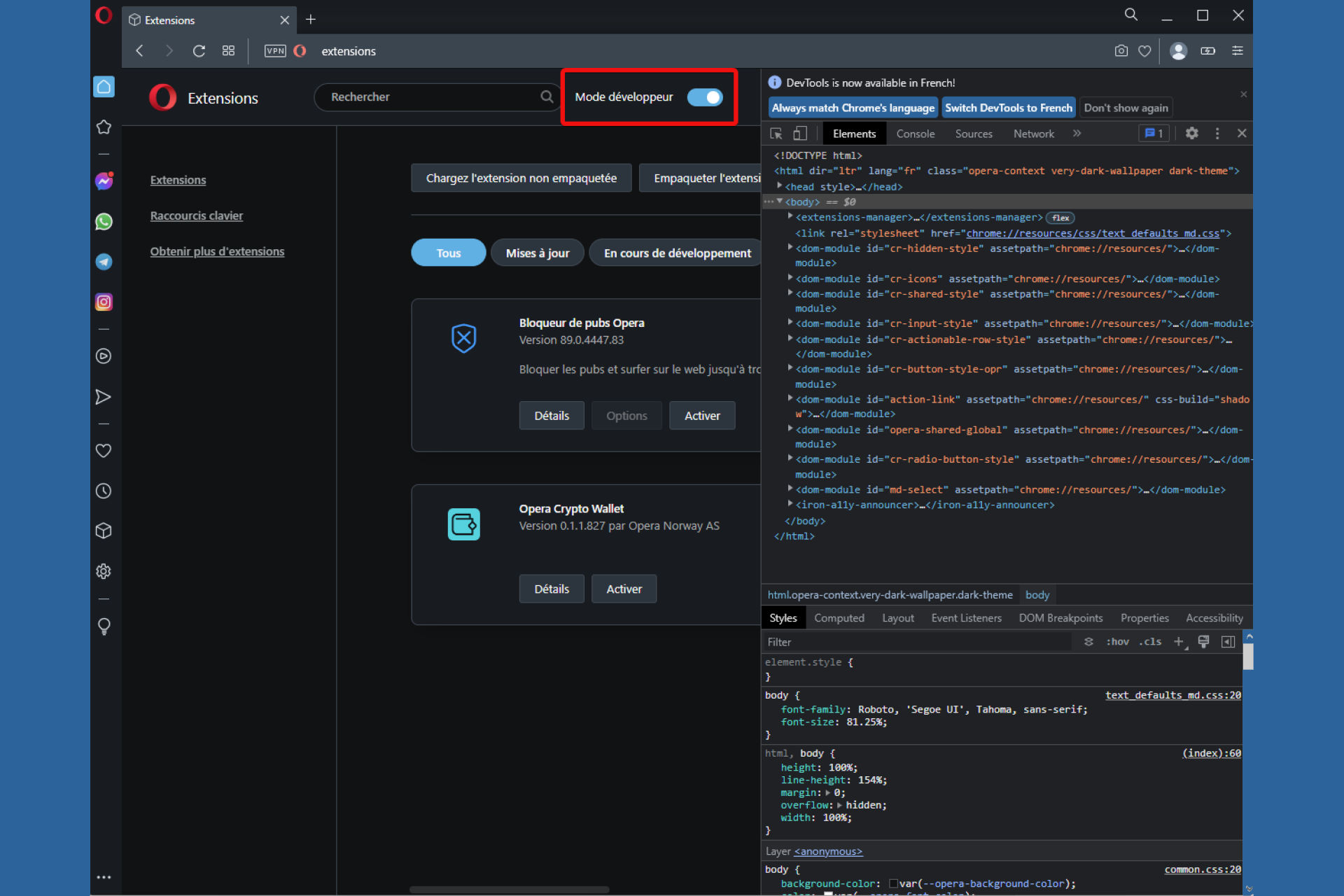
Task: Expand the head element node
Action: [779, 186]
